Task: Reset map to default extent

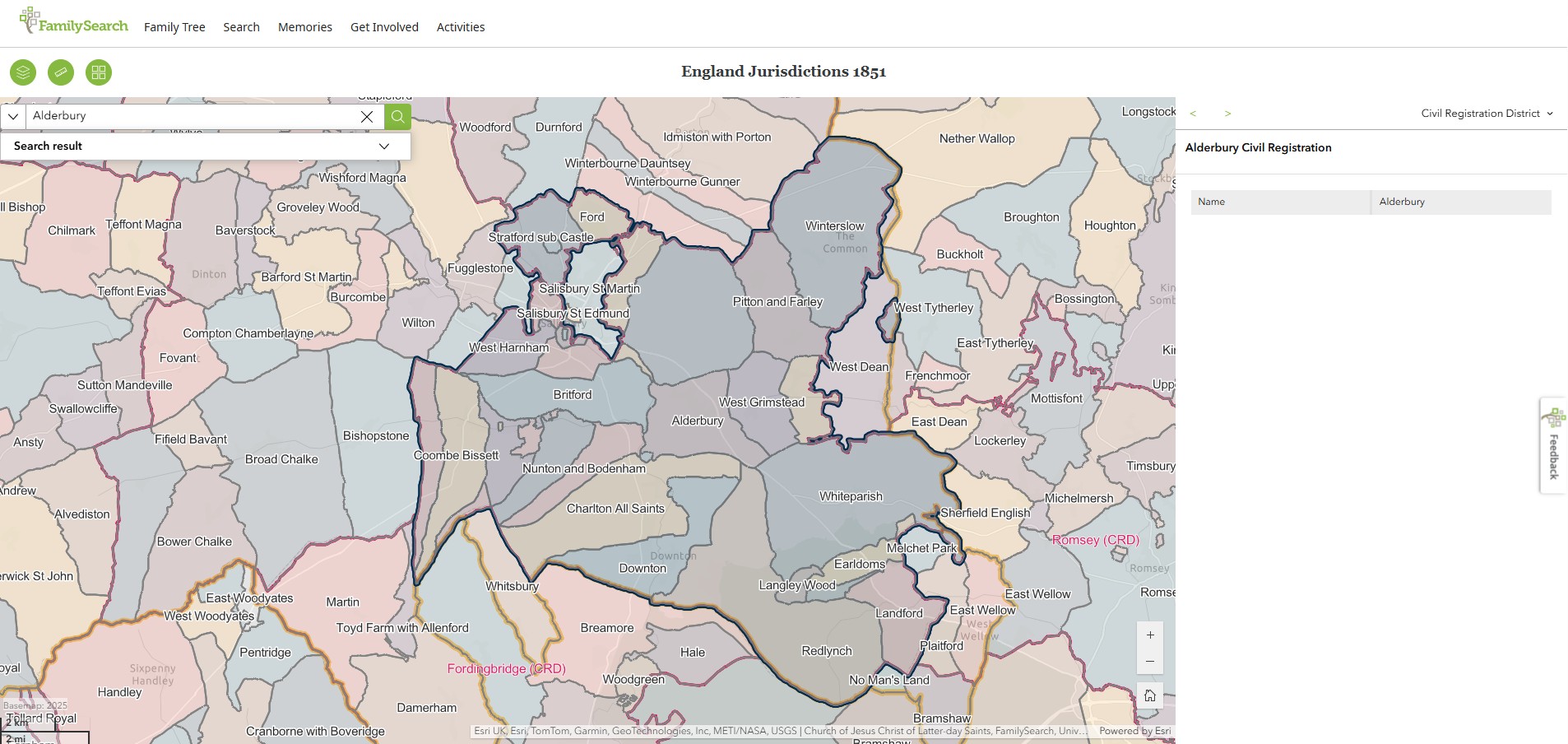Action: point(1149,695)
